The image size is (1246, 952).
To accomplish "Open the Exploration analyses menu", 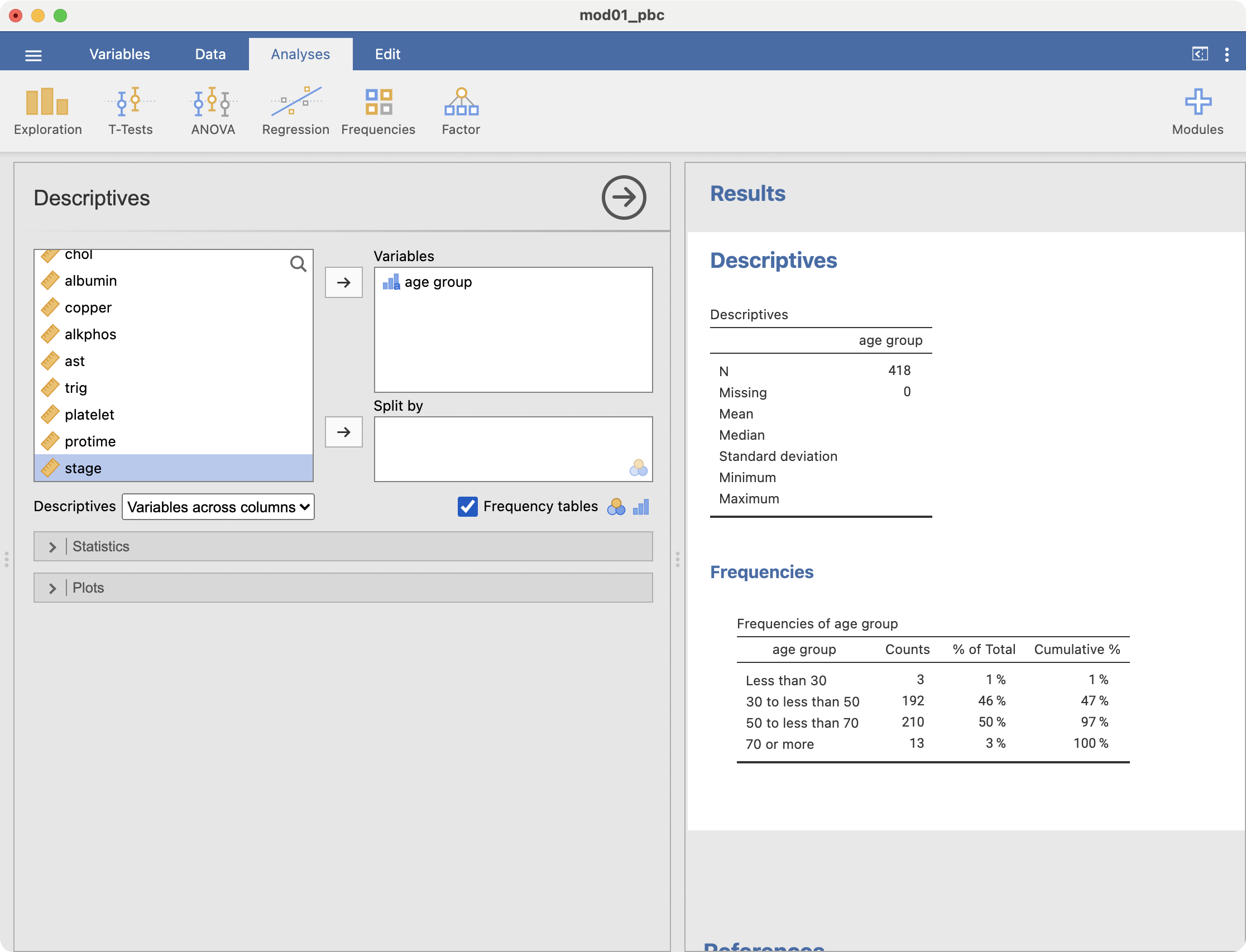I will [47, 111].
